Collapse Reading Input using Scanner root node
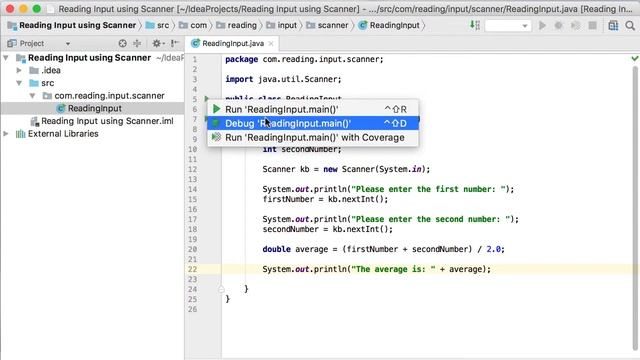Screen dimensions: 640x360 [6, 58]
